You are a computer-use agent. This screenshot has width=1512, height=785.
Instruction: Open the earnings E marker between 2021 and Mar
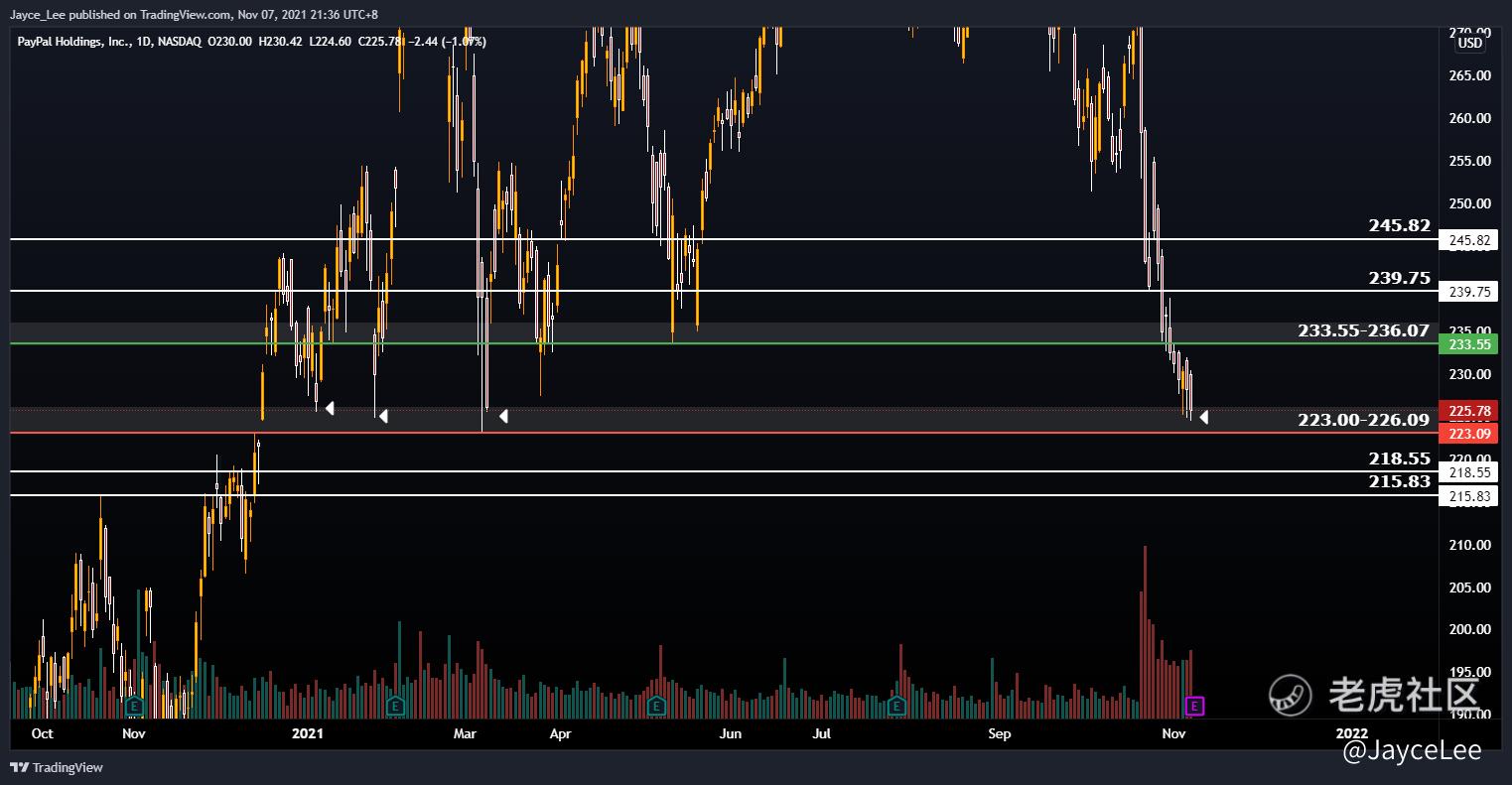(395, 706)
